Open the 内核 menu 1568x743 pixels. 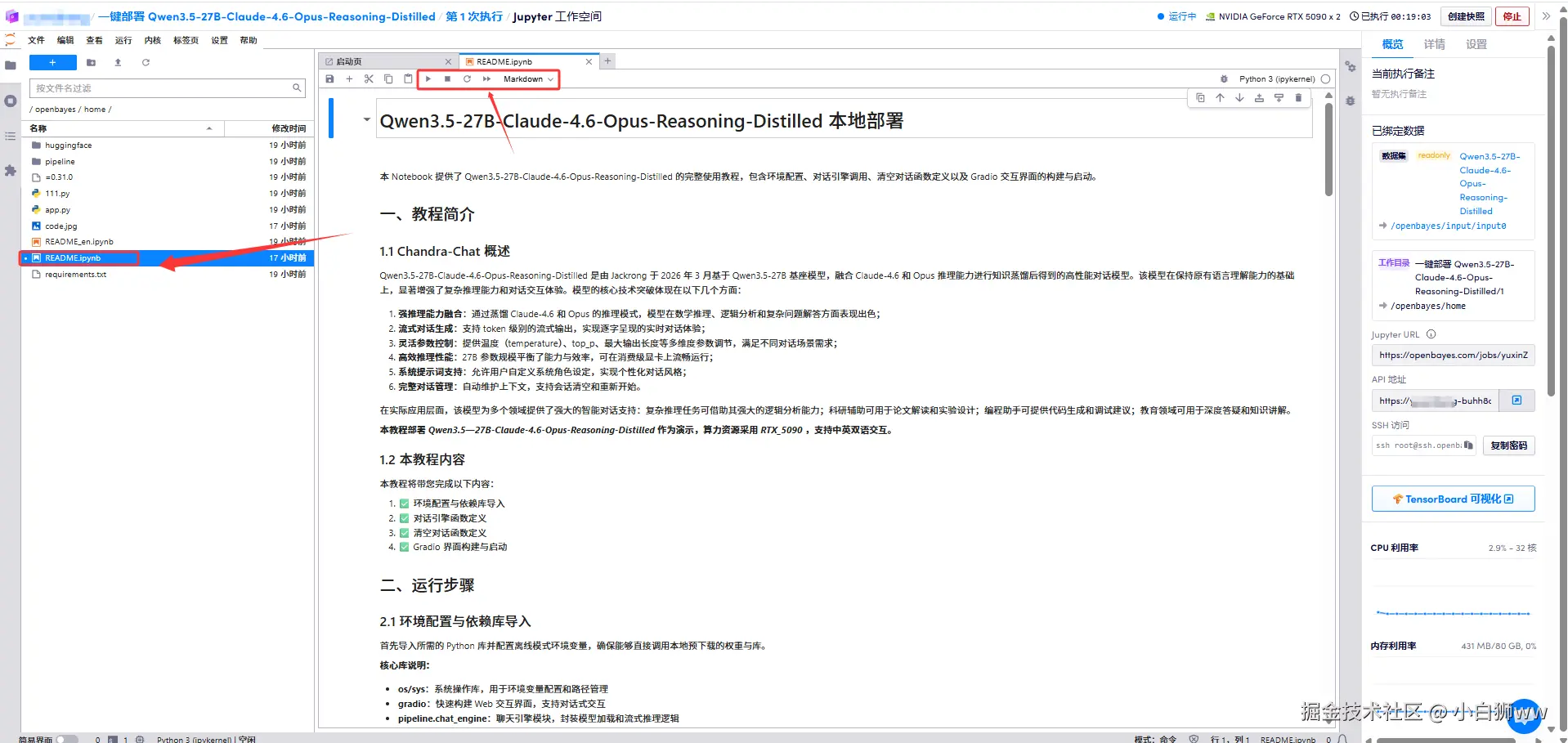(153, 40)
